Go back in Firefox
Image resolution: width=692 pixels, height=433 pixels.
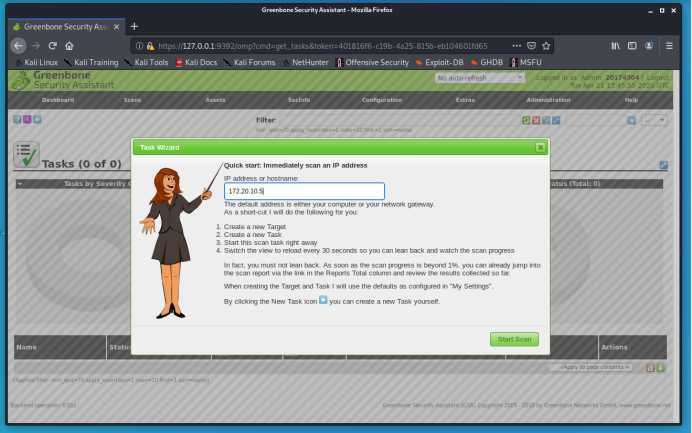pos(19,45)
